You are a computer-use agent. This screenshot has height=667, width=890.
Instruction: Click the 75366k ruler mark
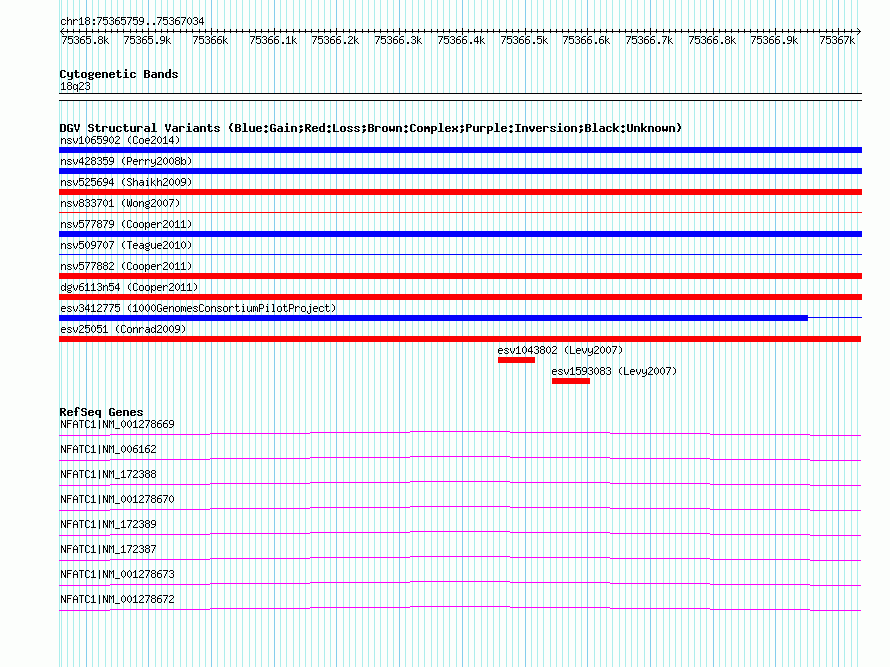(210, 40)
